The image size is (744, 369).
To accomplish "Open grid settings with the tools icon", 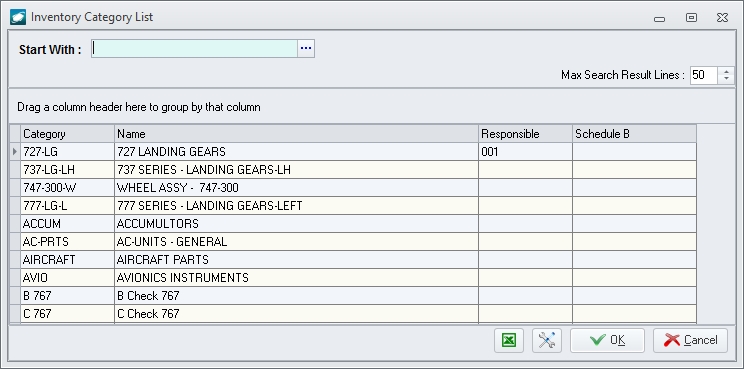I will tap(547, 340).
